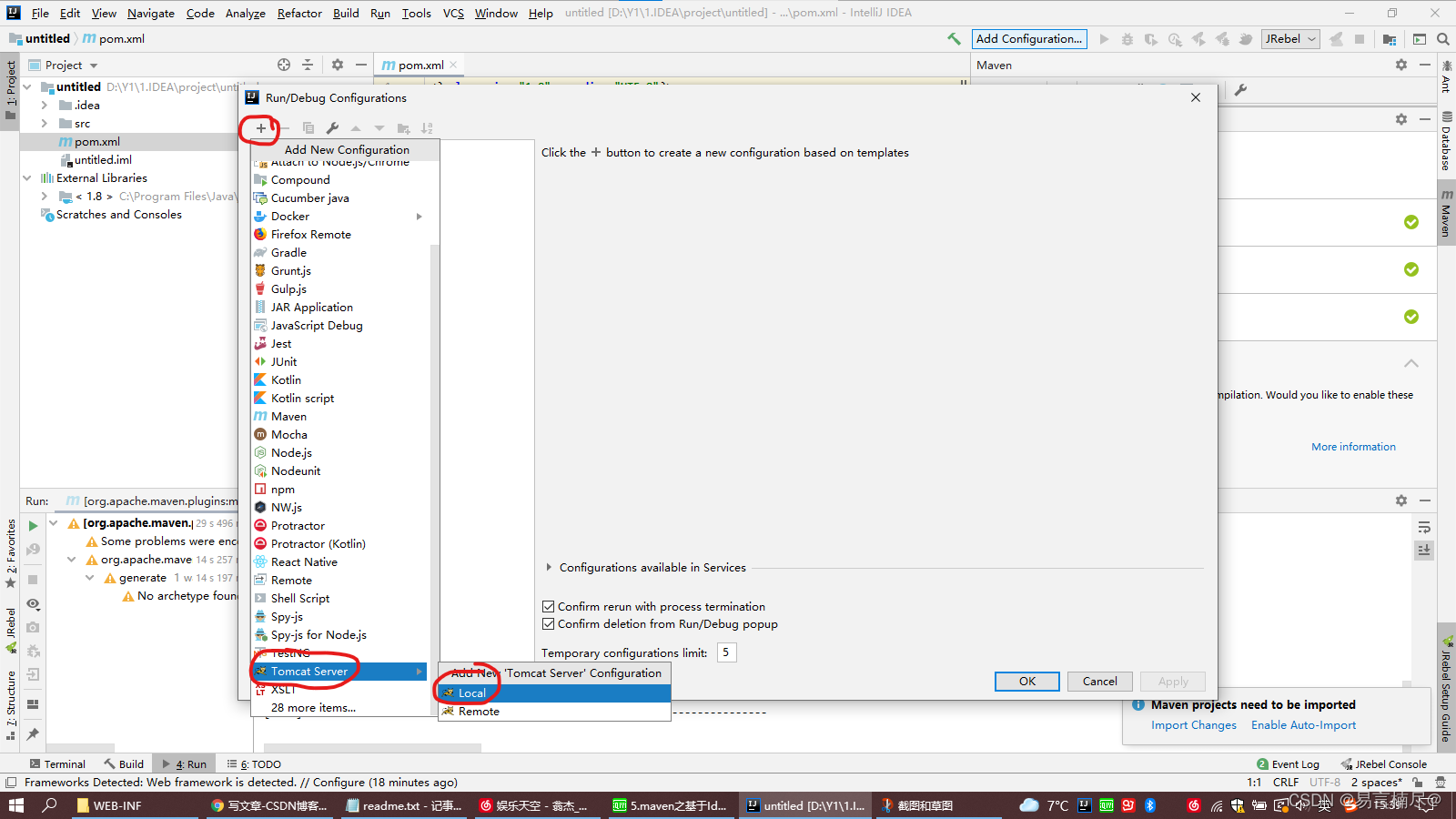Screen dimensions: 1456x819
Task: Expand the src folder in project tree
Action: click(x=44, y=124)
